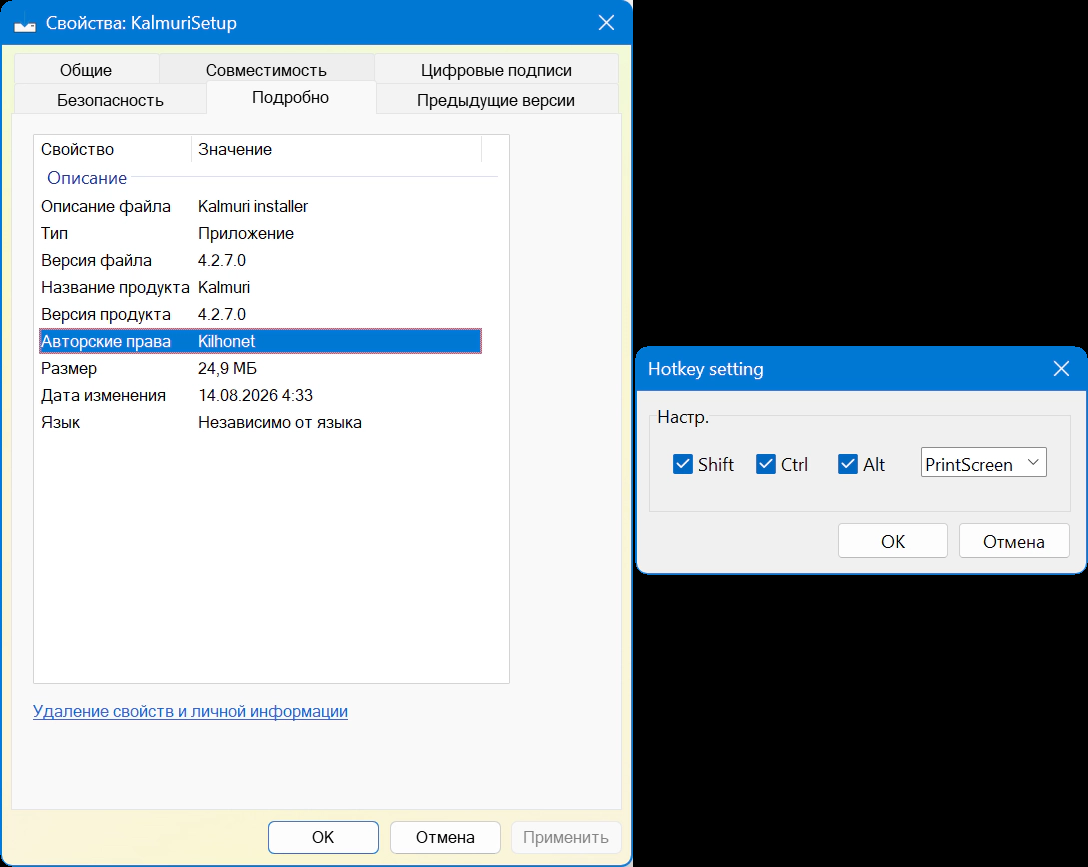This screenshot has height=867, width=1088.
Task: Click the Свойство column header
Action: point(113,149)
